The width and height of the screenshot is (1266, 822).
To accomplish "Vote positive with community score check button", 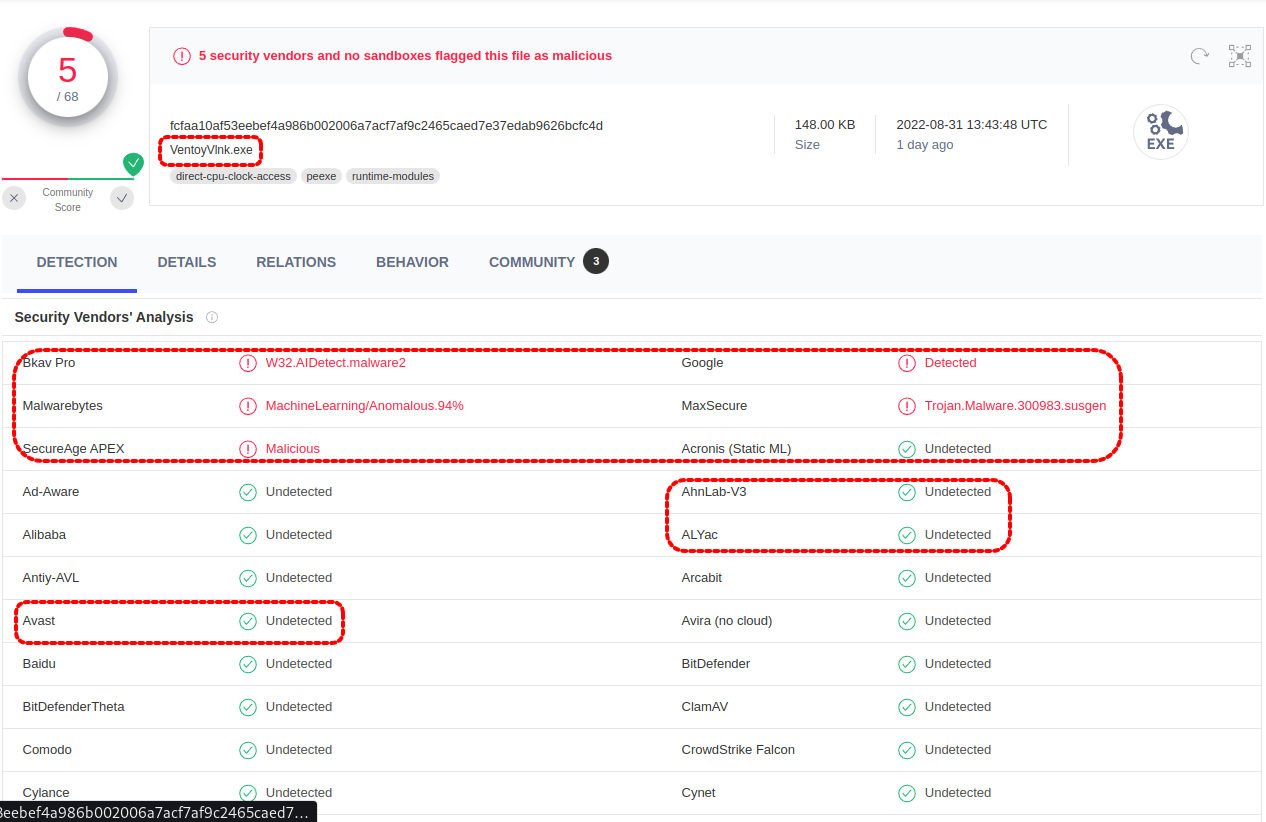I will (x=122, y=198).
